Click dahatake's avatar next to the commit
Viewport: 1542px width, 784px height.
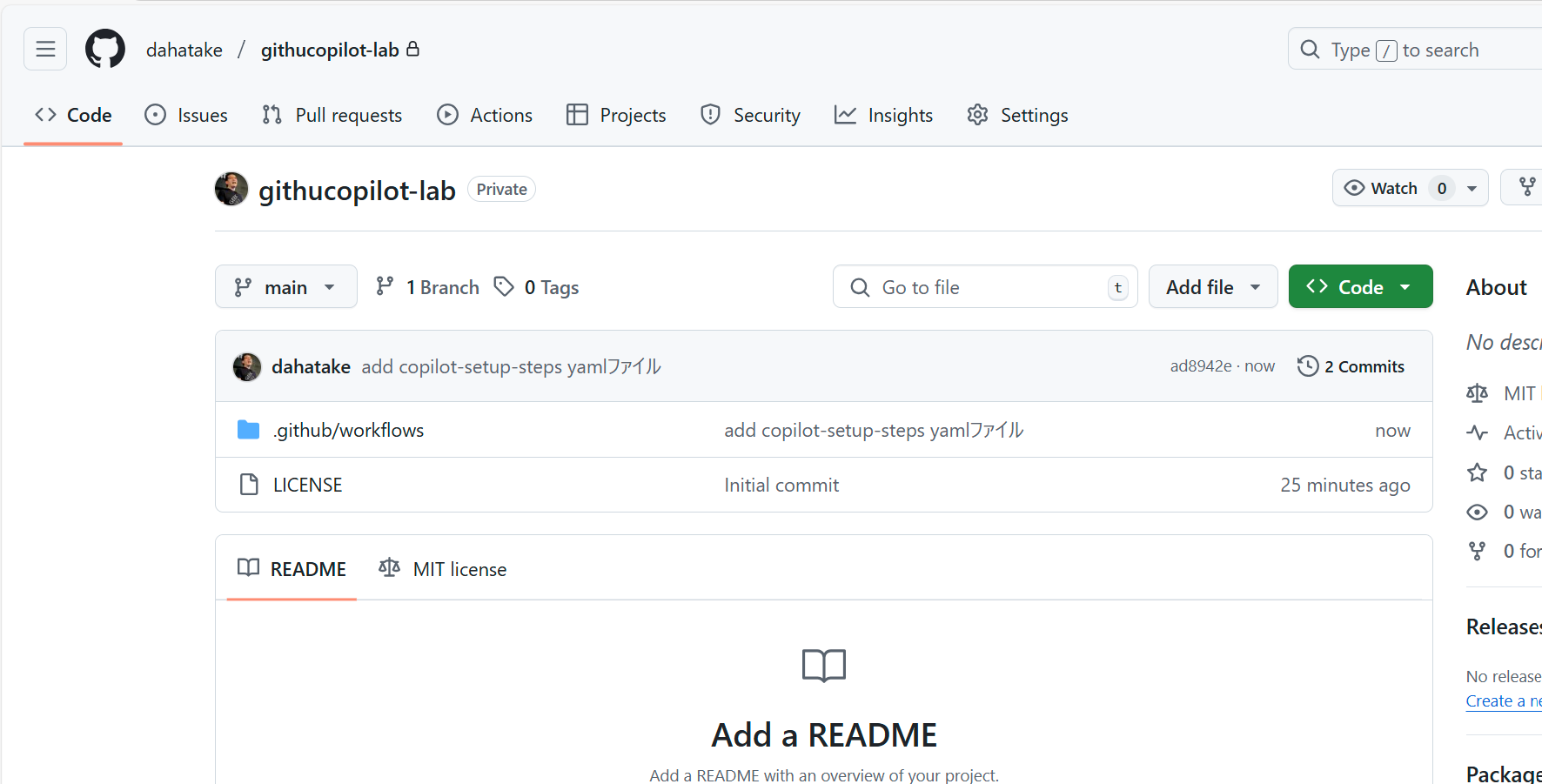click(x=246, y=366)
